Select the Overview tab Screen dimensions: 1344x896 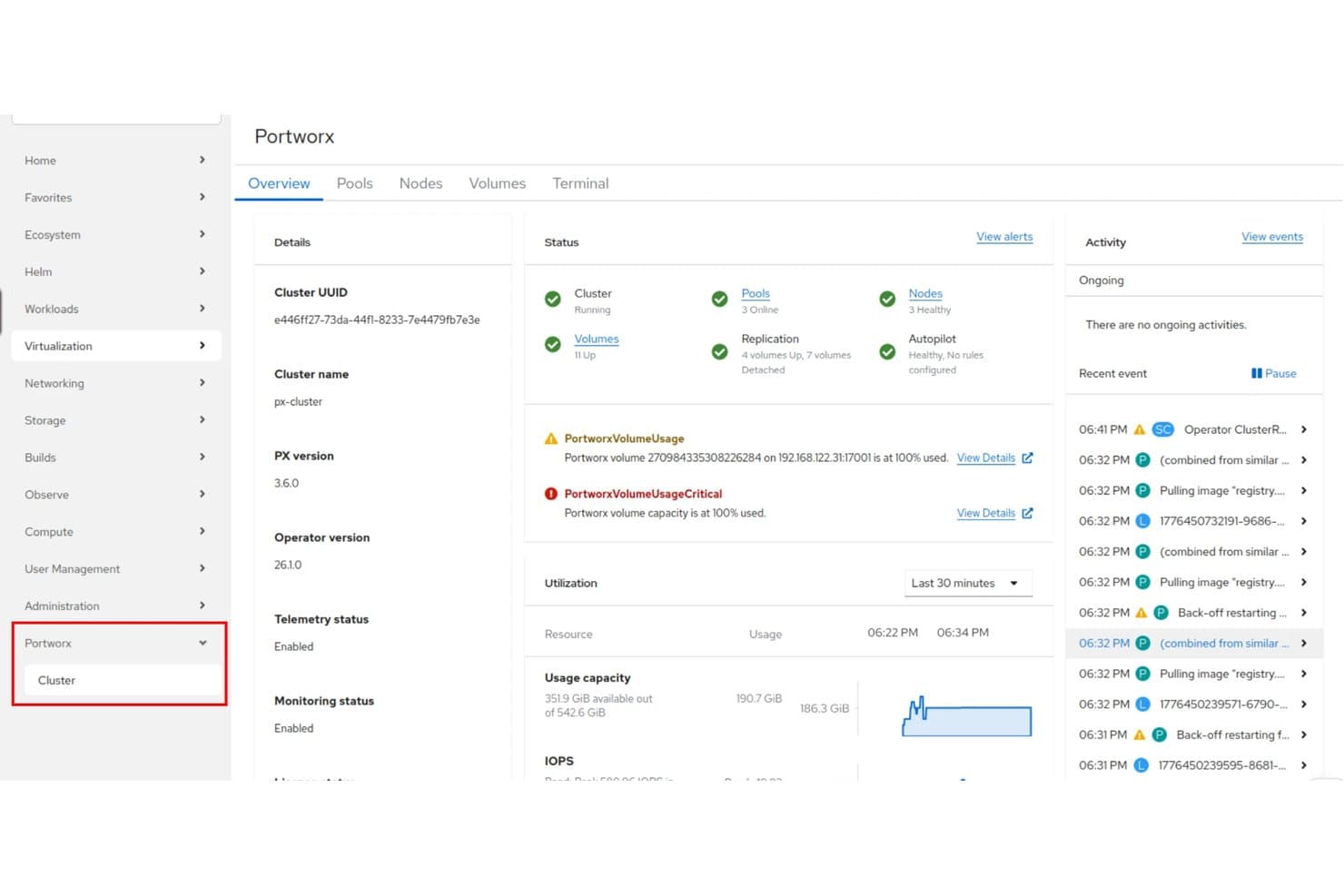pos(279,183)
